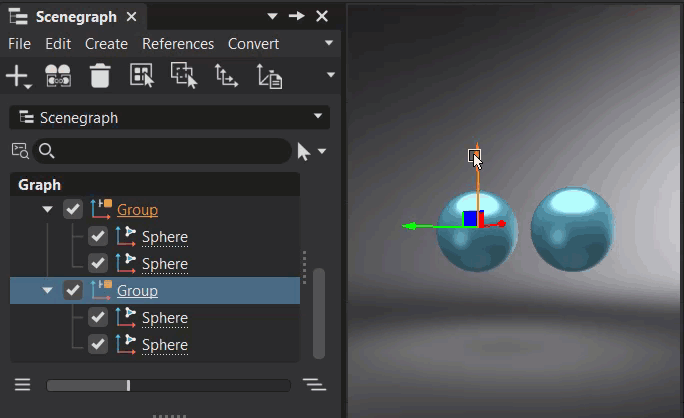The width and height of the screenshot is (684, 418).
Task: Click the binoculars find icon
Action: click(58, 76)
